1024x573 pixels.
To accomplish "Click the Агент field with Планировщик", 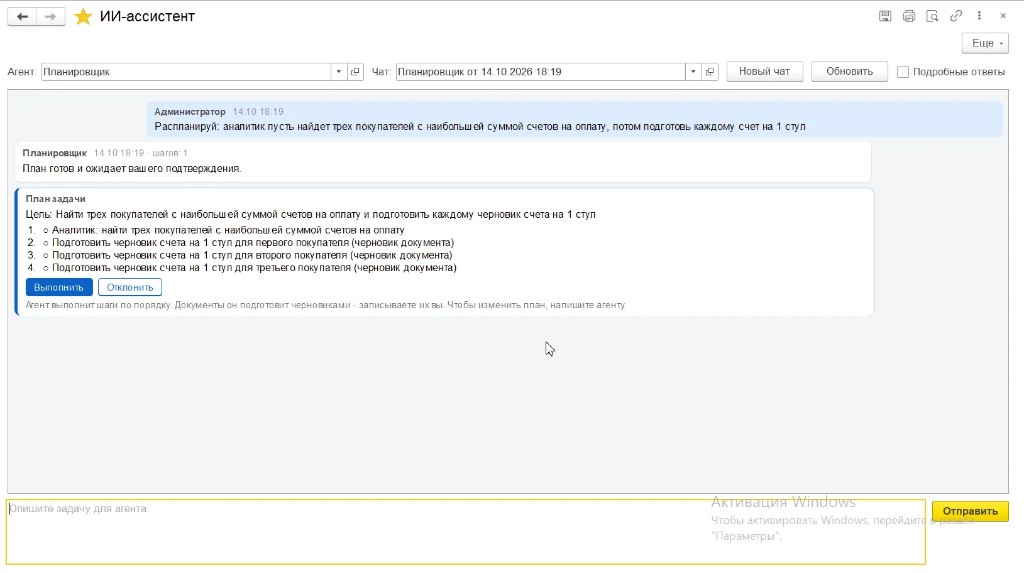I will (186, 72).
